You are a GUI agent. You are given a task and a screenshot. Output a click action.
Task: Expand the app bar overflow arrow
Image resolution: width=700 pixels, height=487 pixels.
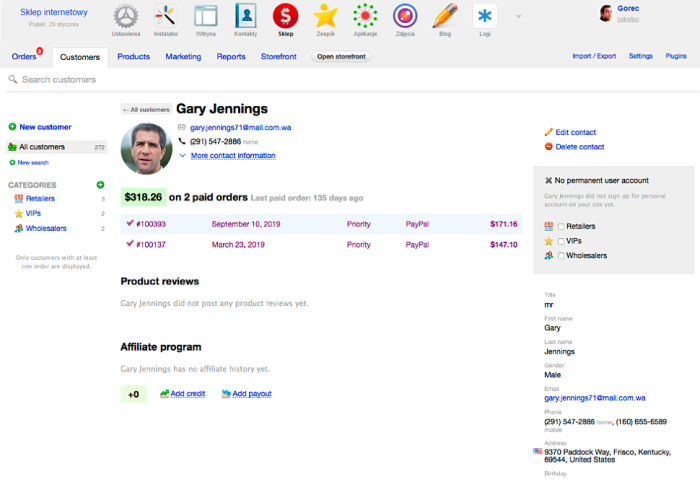tap(517, 16)
